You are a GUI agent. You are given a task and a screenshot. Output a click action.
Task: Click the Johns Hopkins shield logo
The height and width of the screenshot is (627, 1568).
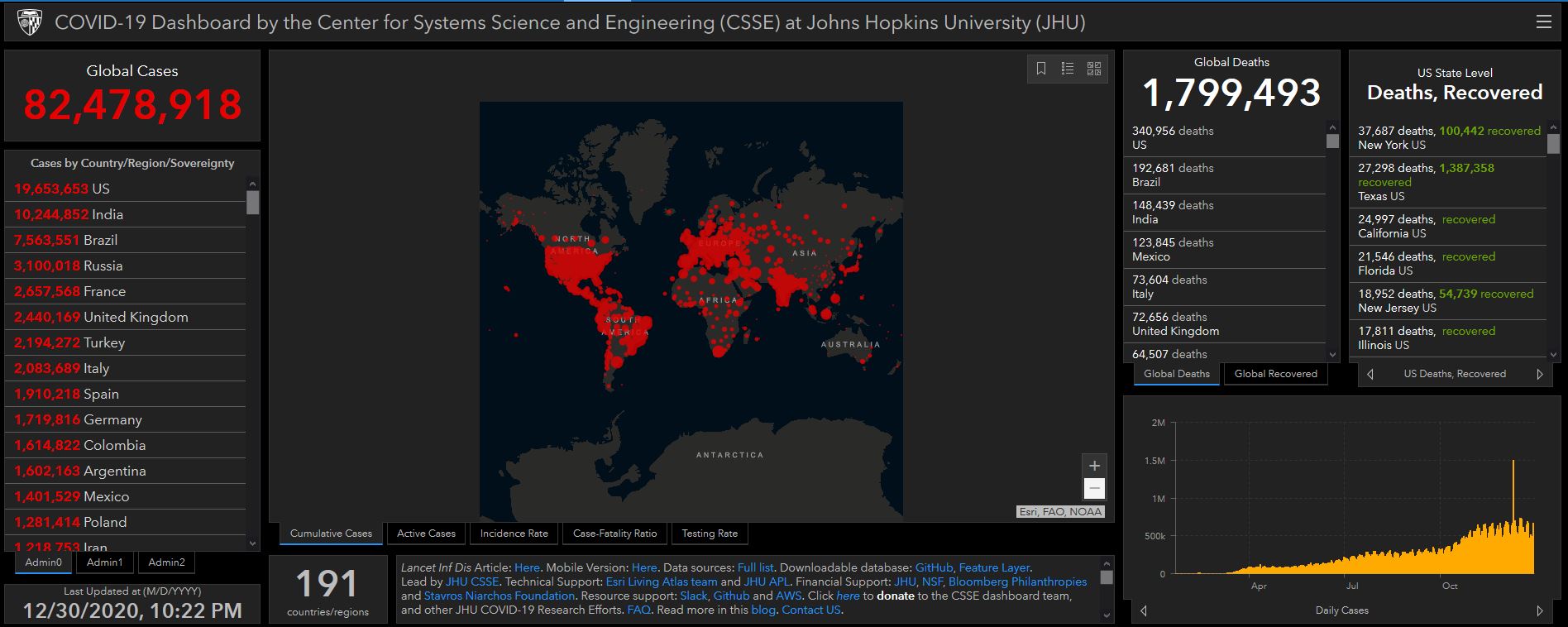(29, 22)
